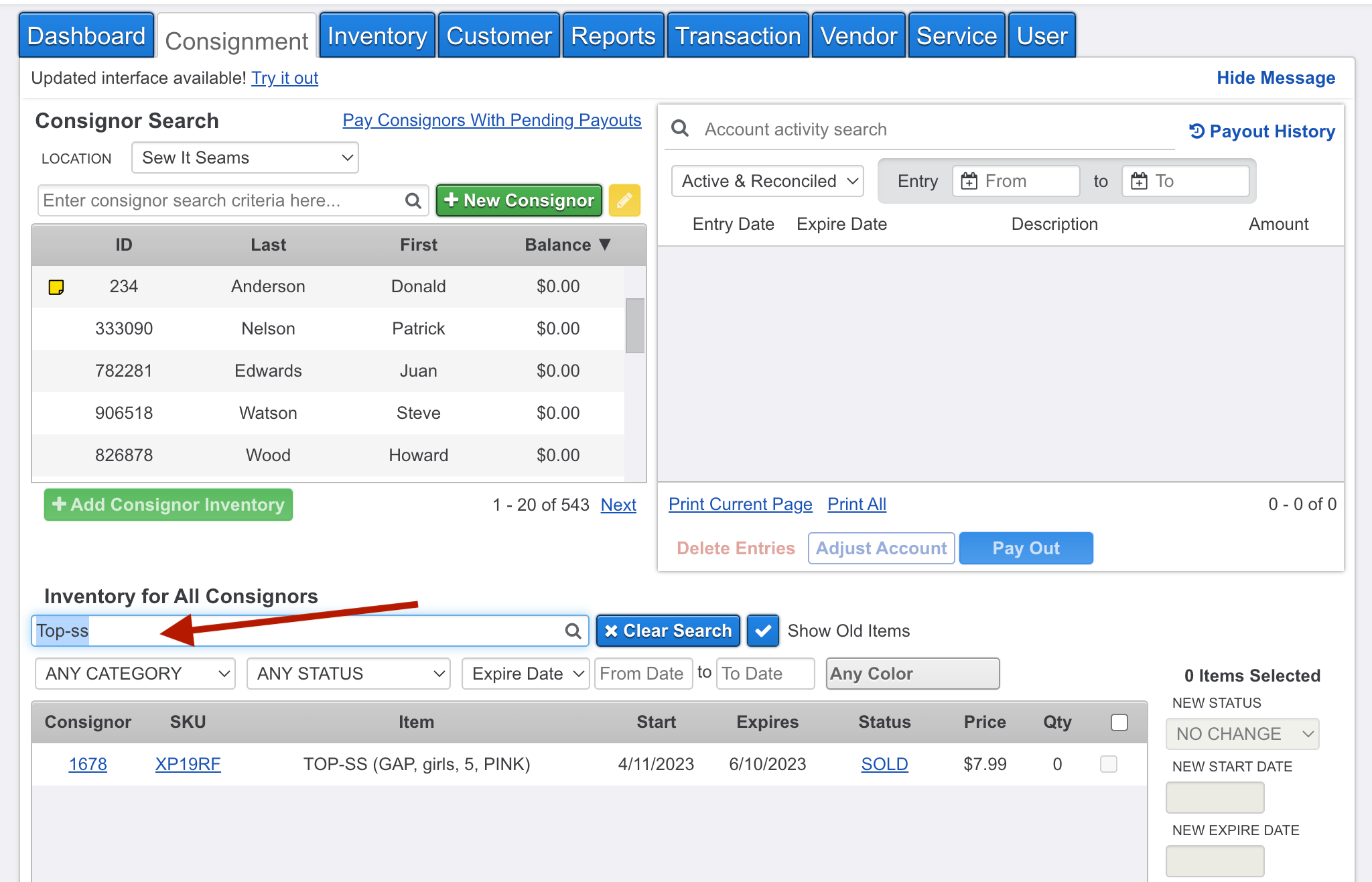Click the consignor search magnifier icon
The image size is (1372, 882).
[x=413, y=200]
